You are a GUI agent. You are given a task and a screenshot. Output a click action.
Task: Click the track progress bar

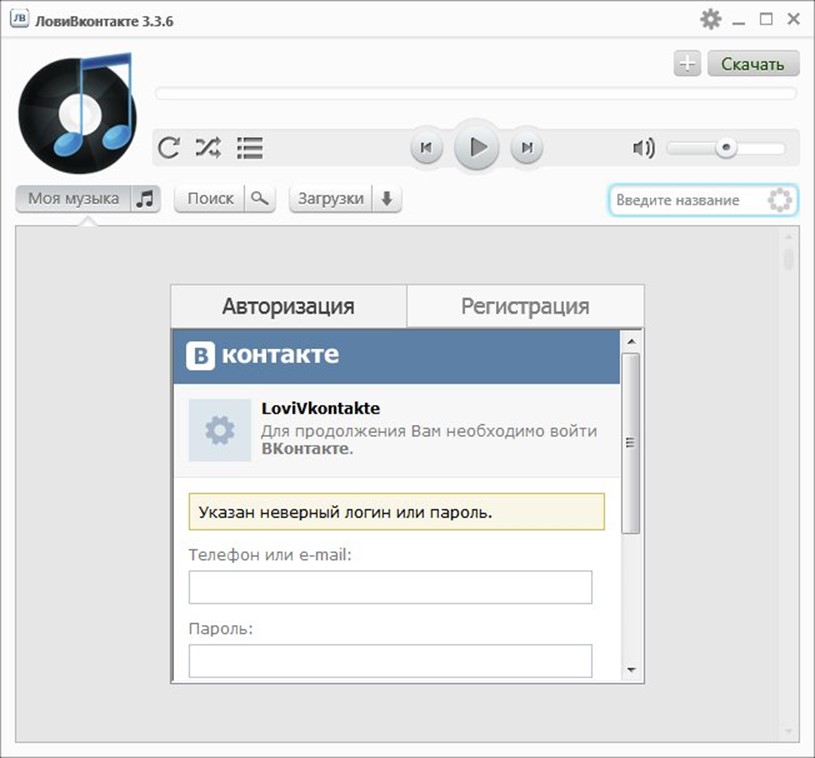click(476, 94)
